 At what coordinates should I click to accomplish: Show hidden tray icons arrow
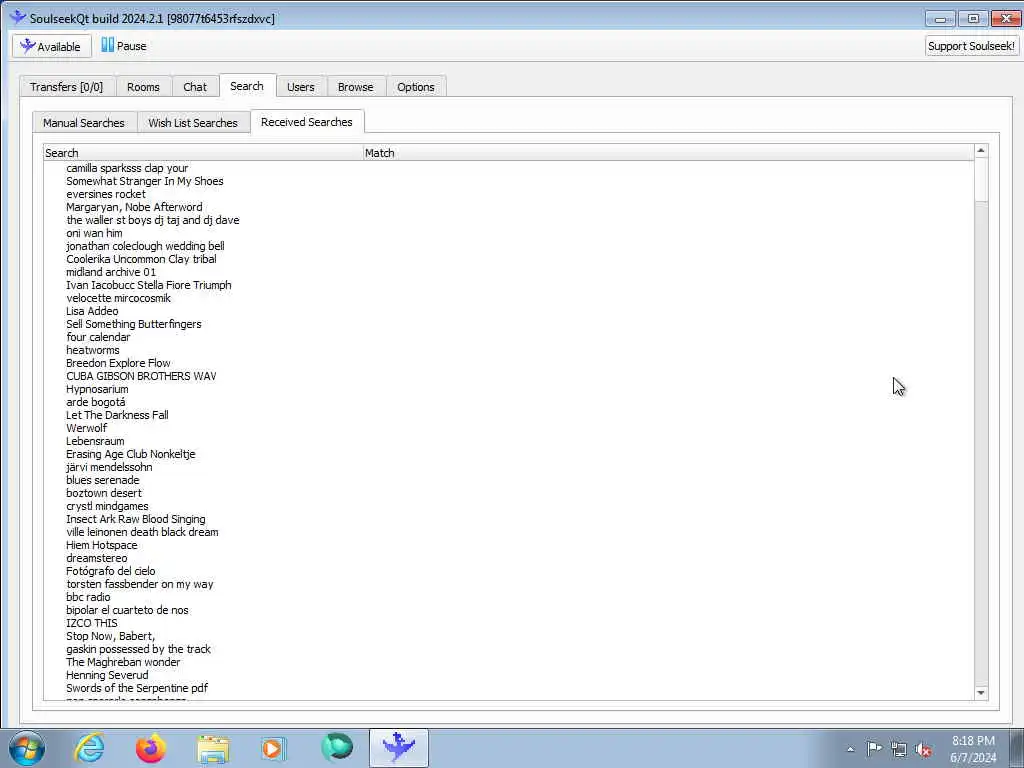(x=850, y=749)
